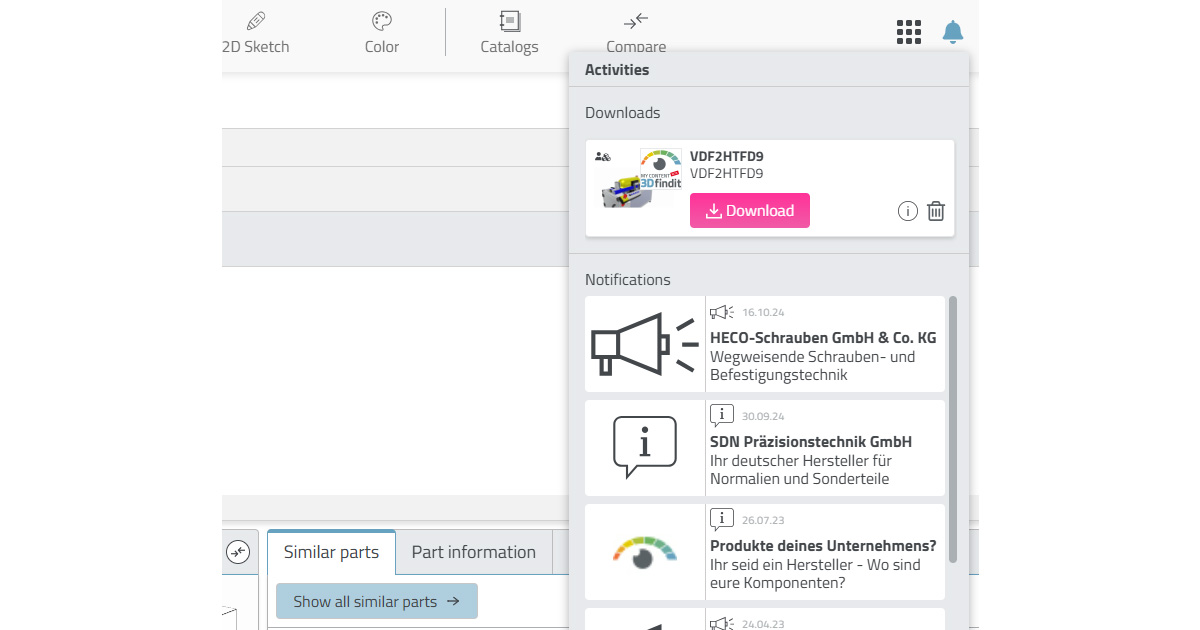Open 'Produkte deines Unternehmens?' notification
Image resolution: width=1200 pixels, height=630 pixels.
point(765,552)
